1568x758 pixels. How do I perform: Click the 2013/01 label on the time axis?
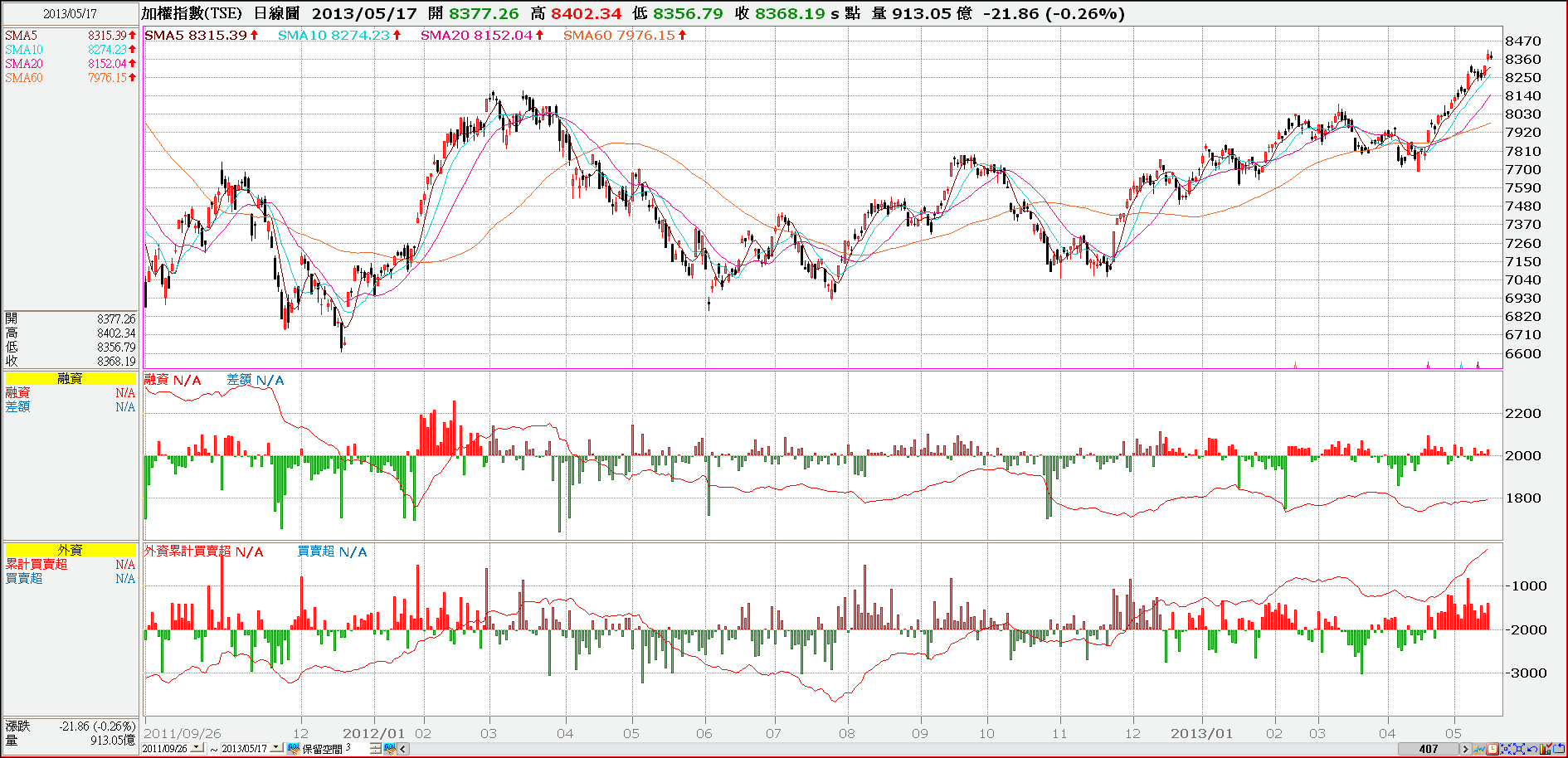point(1201,734)
